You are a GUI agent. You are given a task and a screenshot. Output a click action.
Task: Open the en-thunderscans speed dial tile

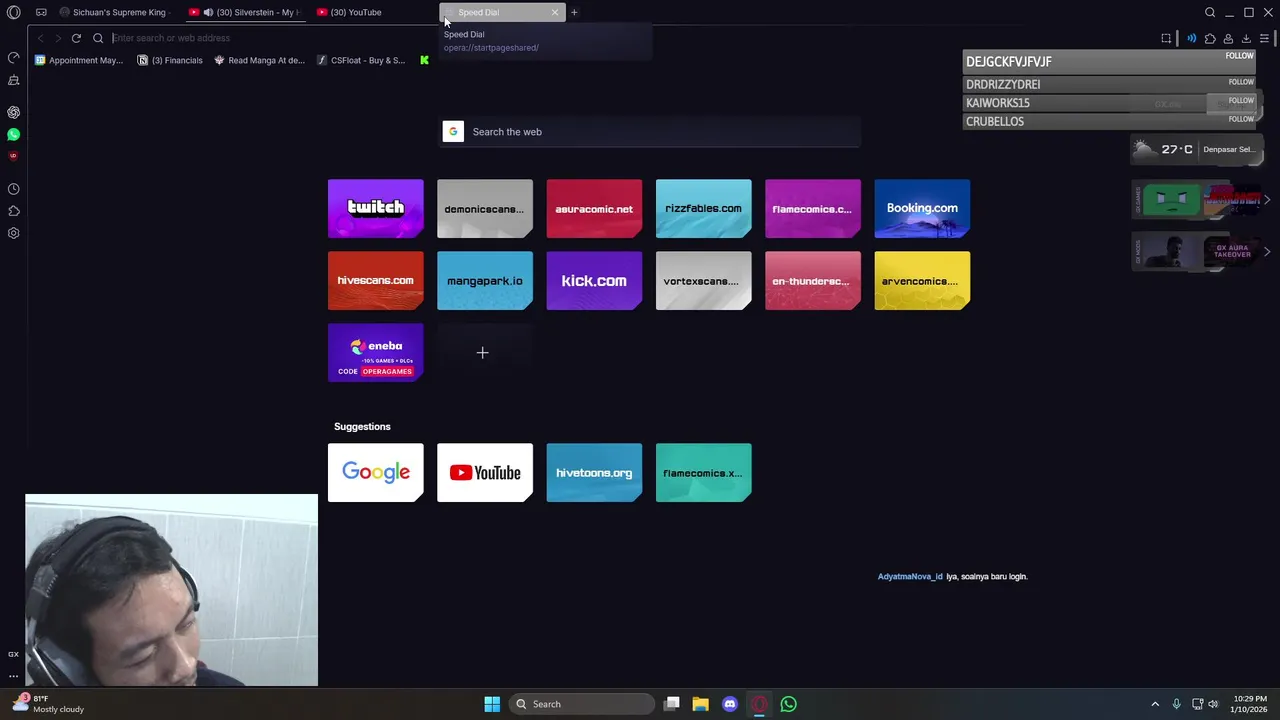click(x=813, y=281)
